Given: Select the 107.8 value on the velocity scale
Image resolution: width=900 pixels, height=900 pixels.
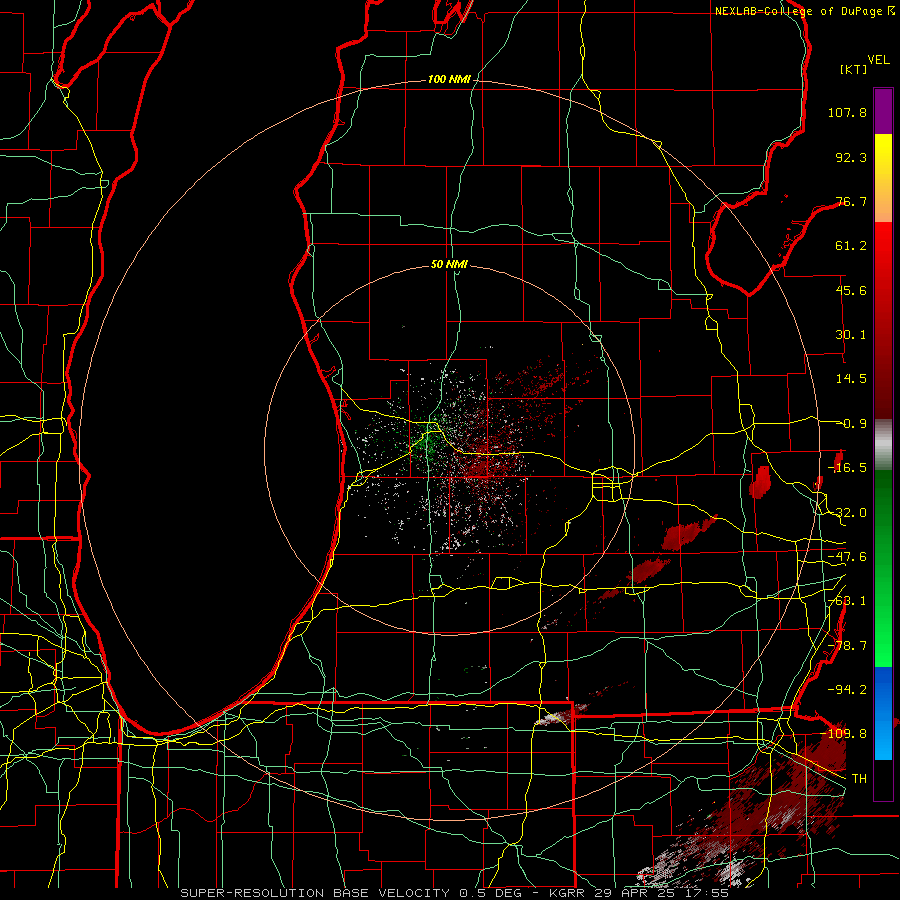Looking at the screenshot, I should pyautogui.click(x=847, y=112).
